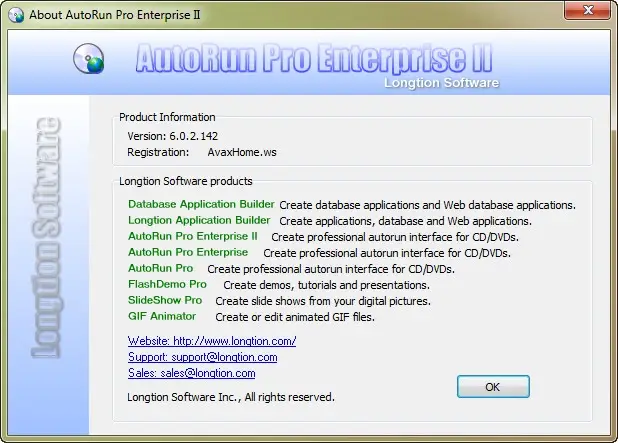Click 'Create applications, database and Web applications' text
The image size is (618, 443).
point(405,221)
